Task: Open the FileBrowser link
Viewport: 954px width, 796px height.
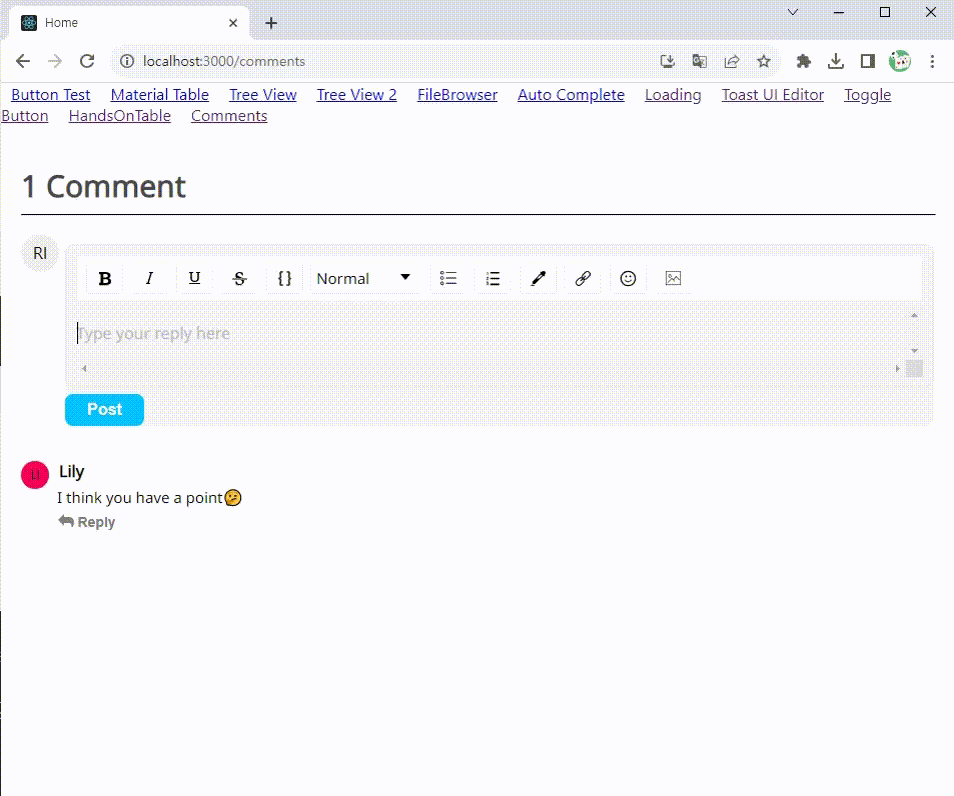Action: click(x=457, y=95)
